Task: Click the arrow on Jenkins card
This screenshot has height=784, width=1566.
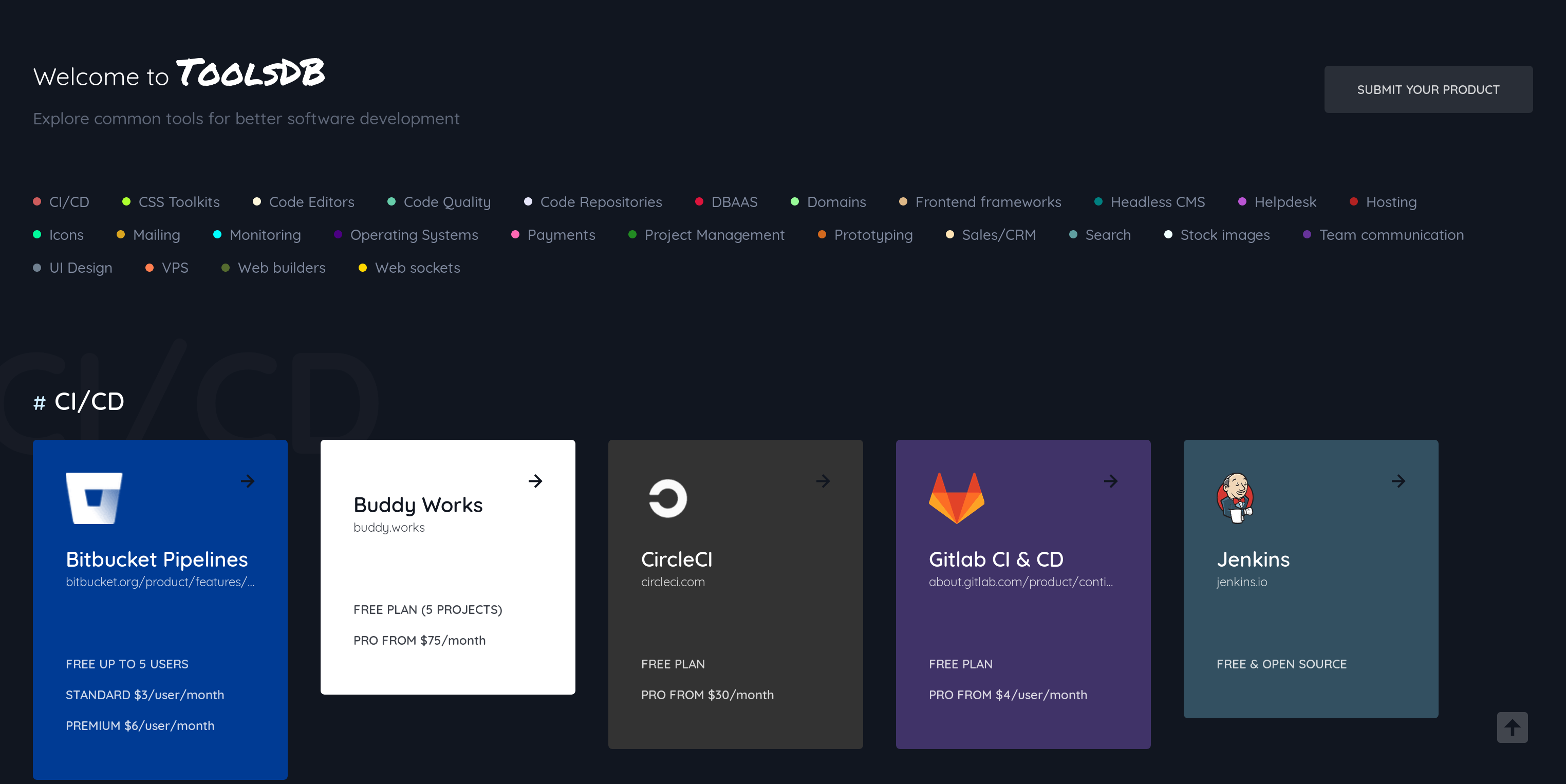Action: (x=1398, y=481)
